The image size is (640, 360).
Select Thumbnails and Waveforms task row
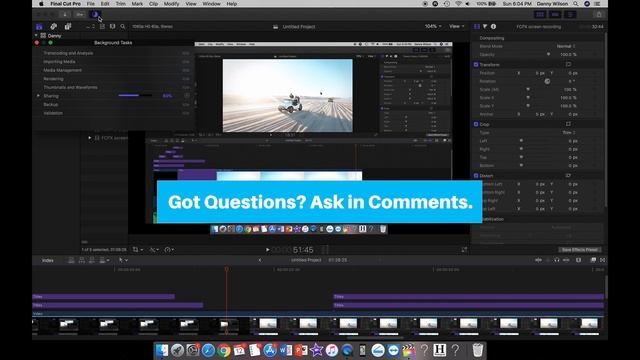(113, 87)
